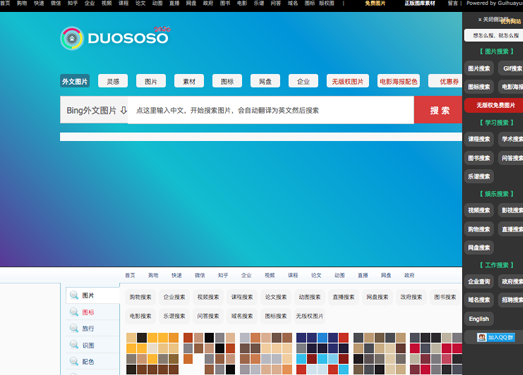Click the 【工作搜索】 sidebar heading
This screenshot has width=523, height=375.
496,265
